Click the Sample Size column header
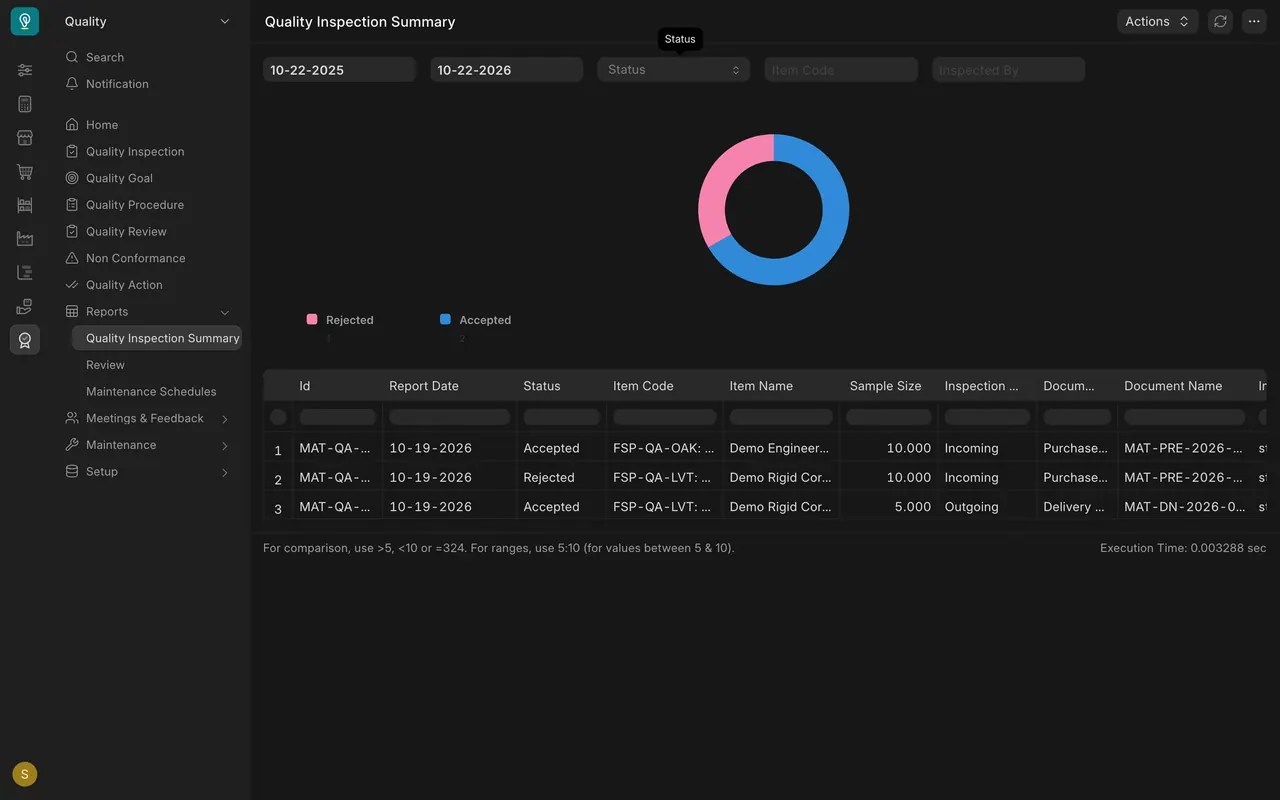This screenshot has width=1280, height=800. 886,386
